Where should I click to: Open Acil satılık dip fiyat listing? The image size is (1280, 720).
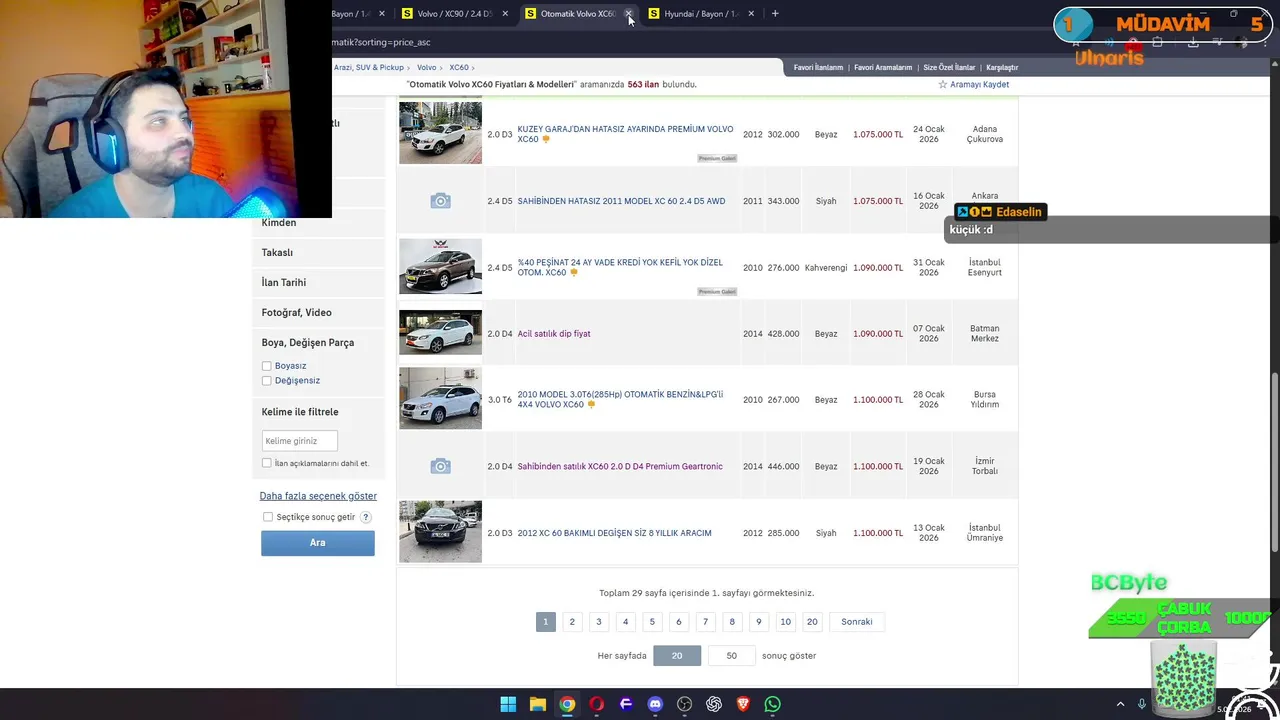coord(554,334)
